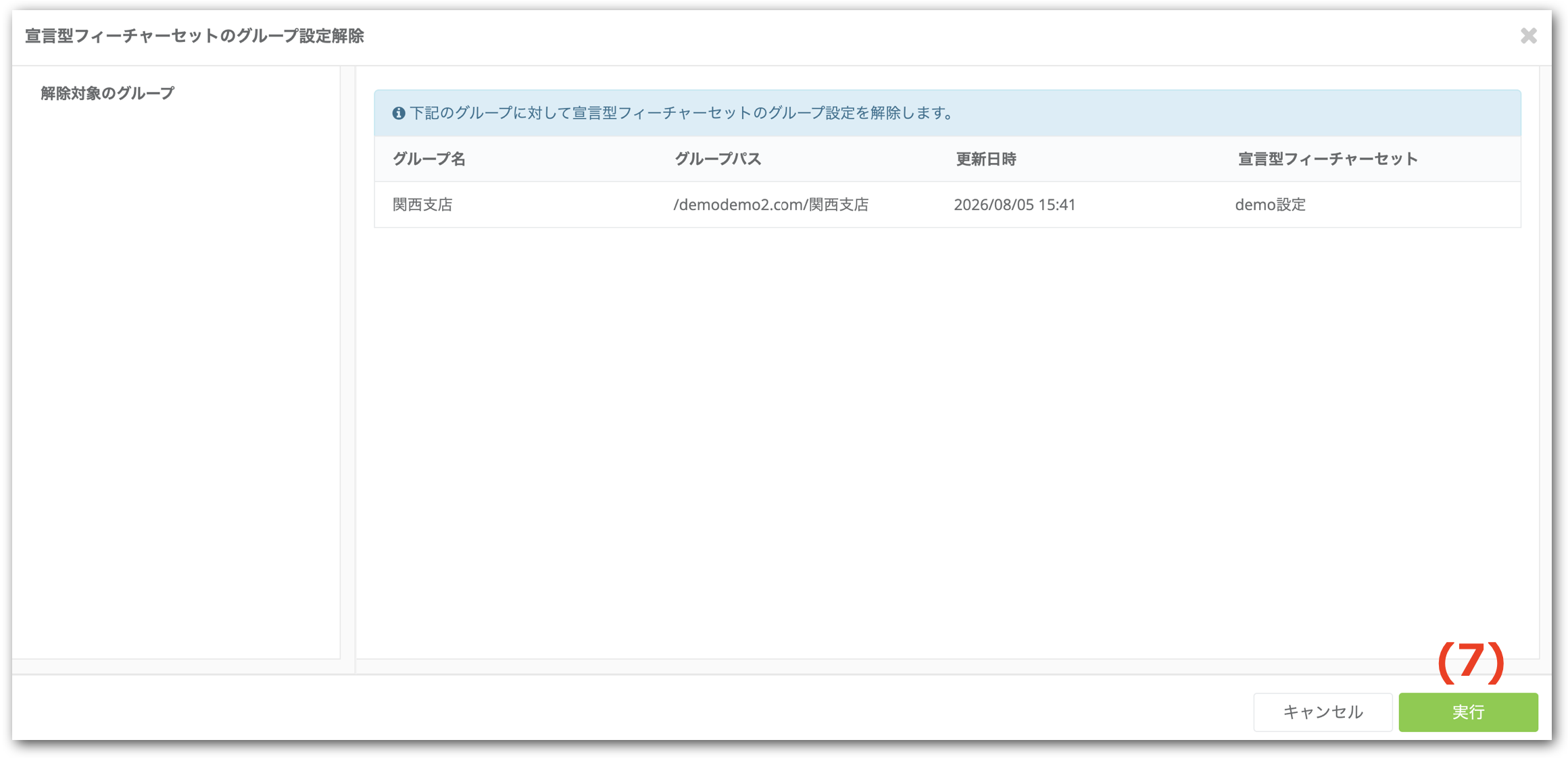1568x765 pixels.
Task: Click the info icon in the blue banner
Action: pos(399,113)
